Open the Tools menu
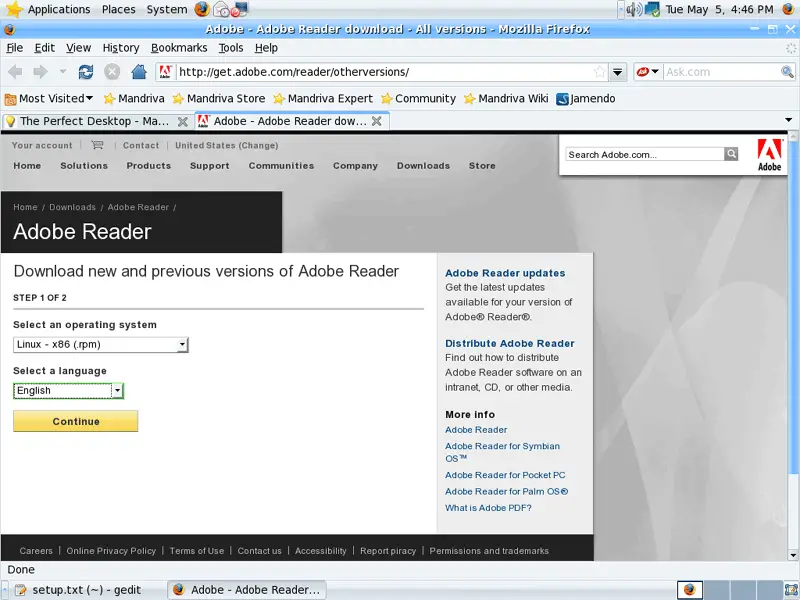 (231, 48)
